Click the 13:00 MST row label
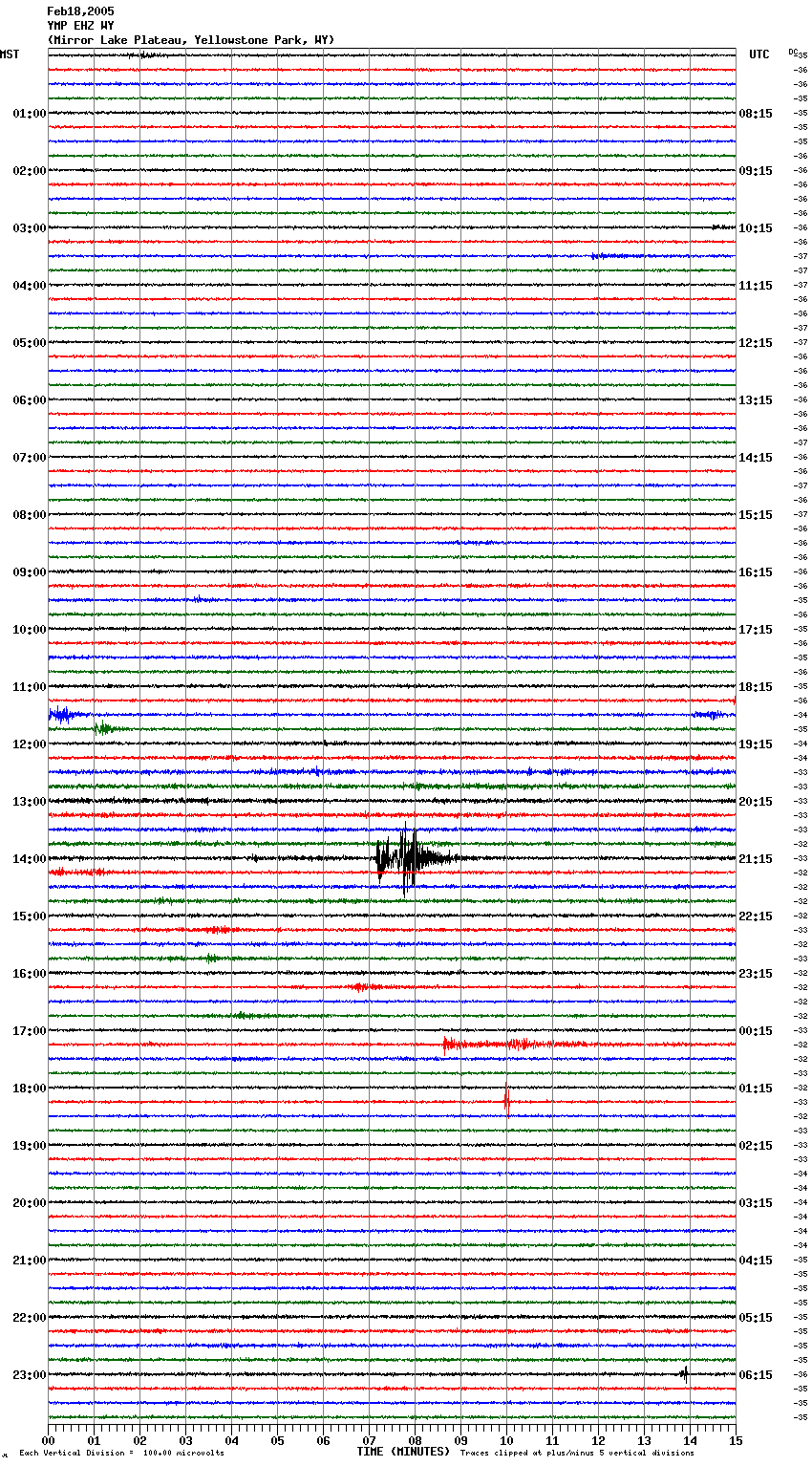The height and width of the screenshot is (1466, 812). tap(30, 802)
